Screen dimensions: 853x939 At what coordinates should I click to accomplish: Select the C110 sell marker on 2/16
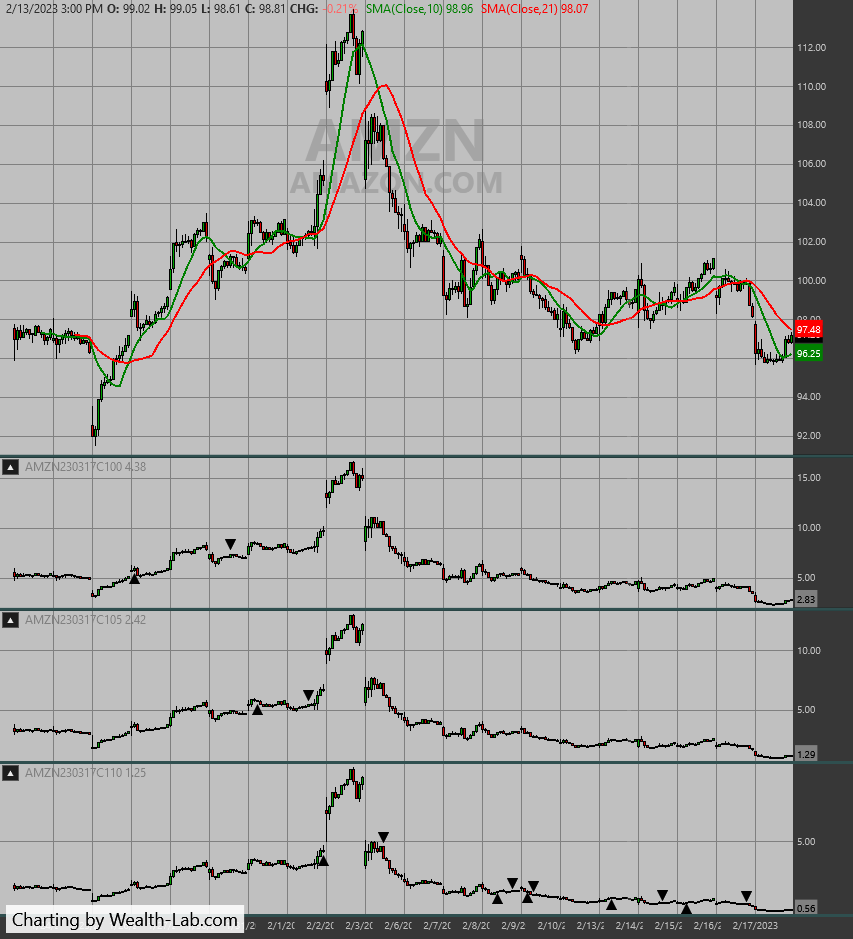746,896
